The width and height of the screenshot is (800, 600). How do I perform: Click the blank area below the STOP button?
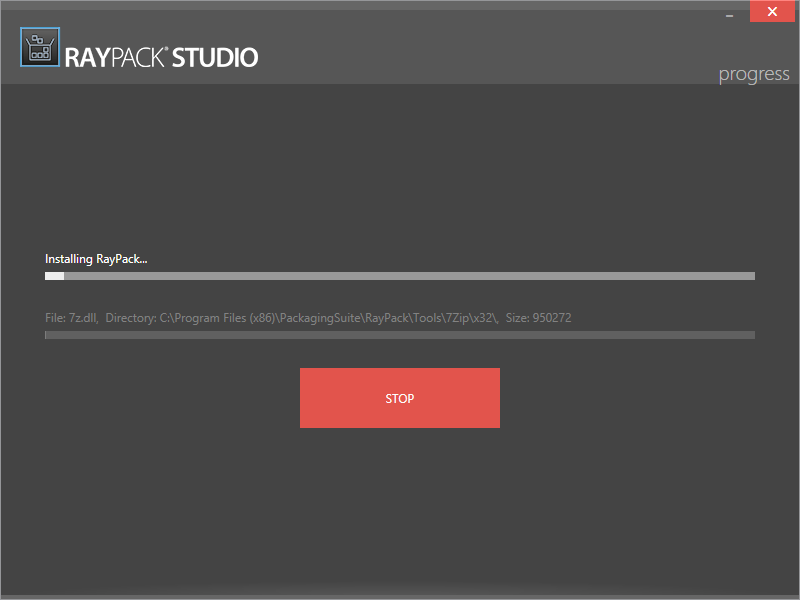[400, 510]
